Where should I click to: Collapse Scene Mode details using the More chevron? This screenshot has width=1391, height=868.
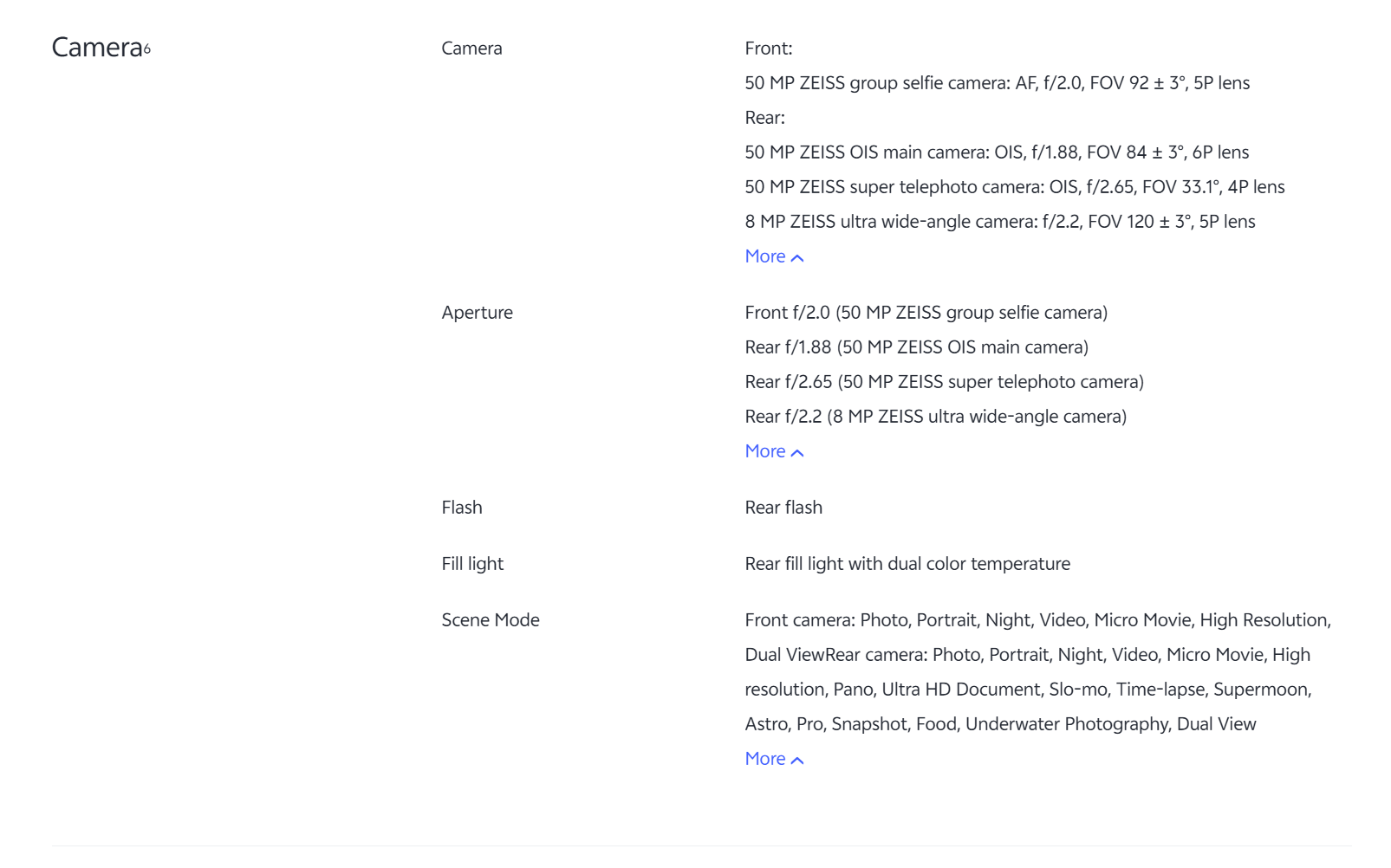coord(797,761)
